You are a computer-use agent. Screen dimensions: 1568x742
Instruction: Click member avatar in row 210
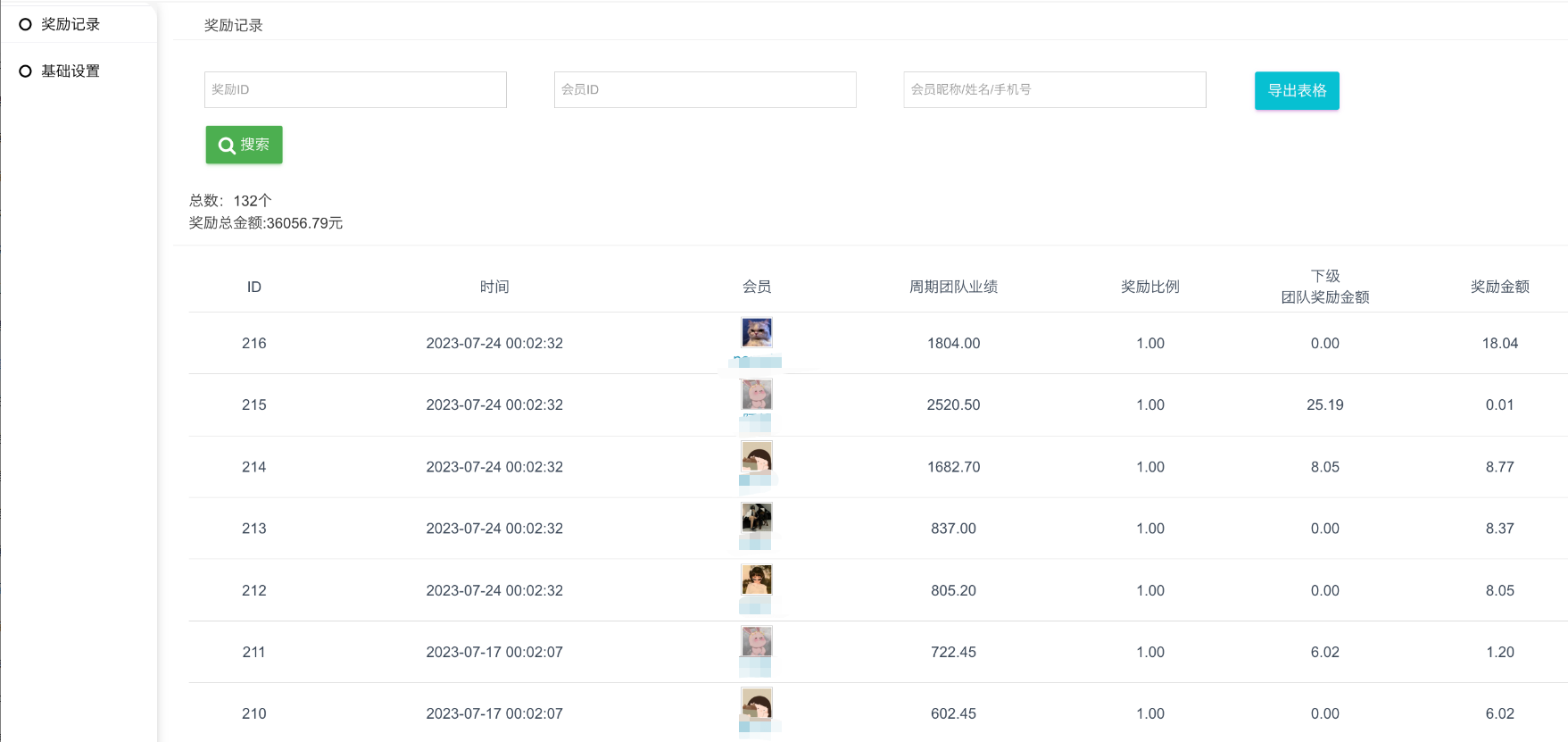pos(757,703)
